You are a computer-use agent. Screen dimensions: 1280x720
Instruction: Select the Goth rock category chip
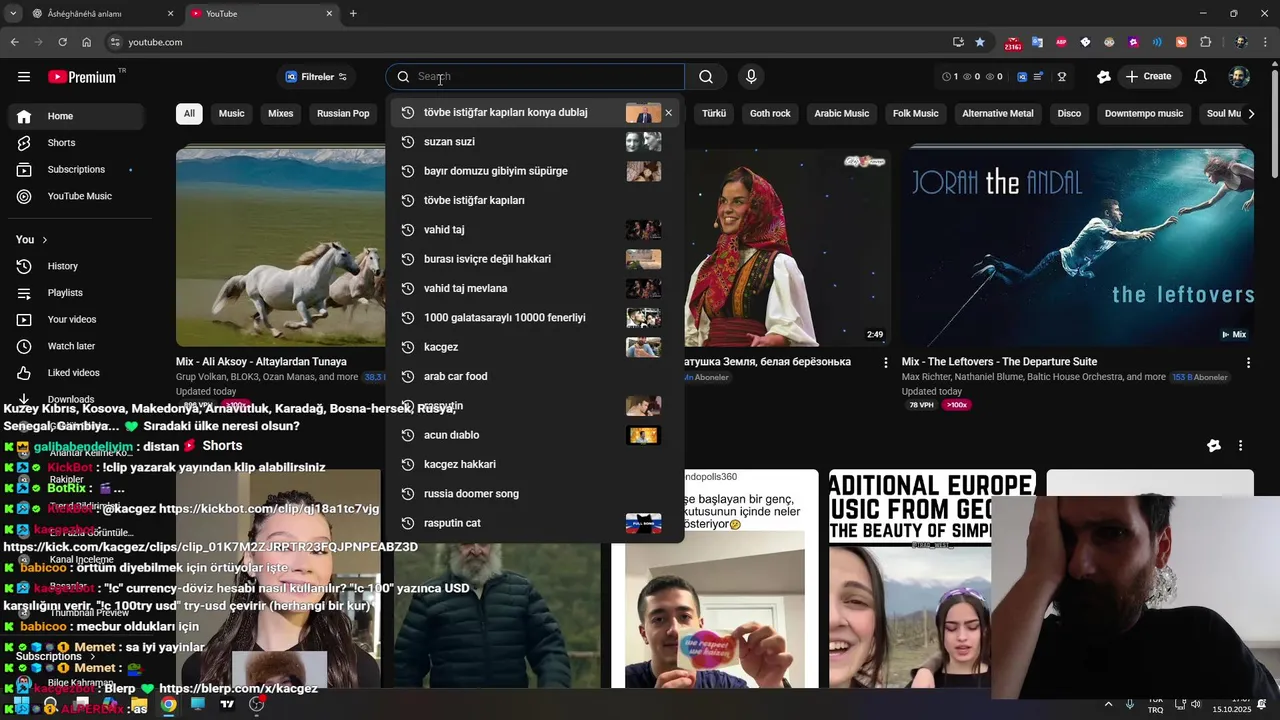tap(770, 114)
